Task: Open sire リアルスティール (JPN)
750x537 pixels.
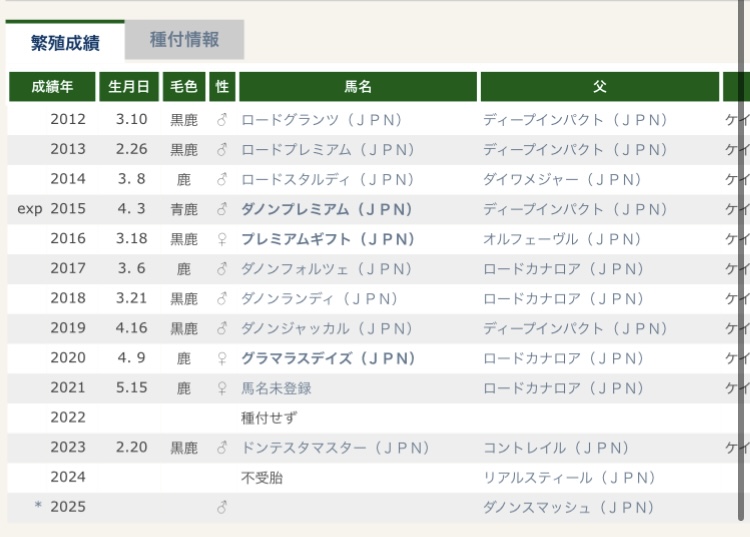Action: click(569, 478)
